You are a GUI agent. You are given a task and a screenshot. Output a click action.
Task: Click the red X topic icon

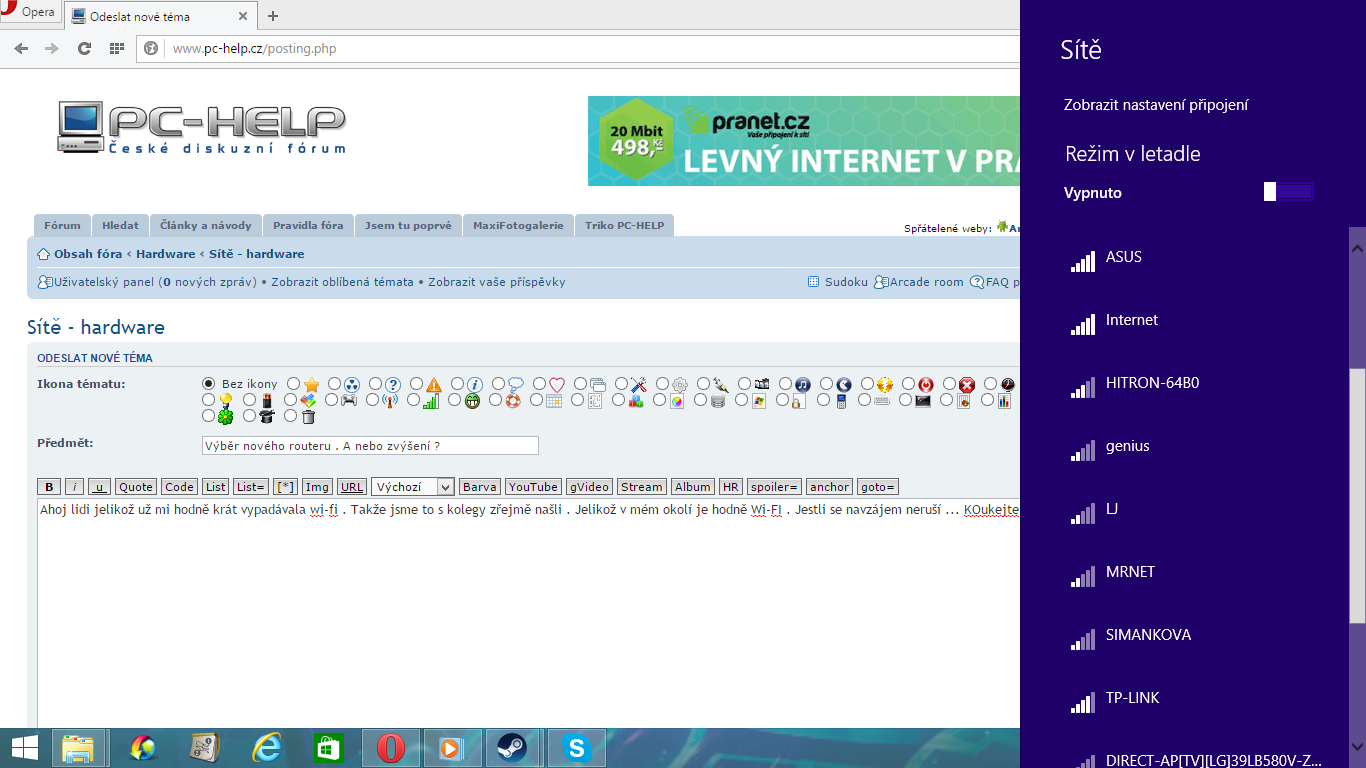967,384
